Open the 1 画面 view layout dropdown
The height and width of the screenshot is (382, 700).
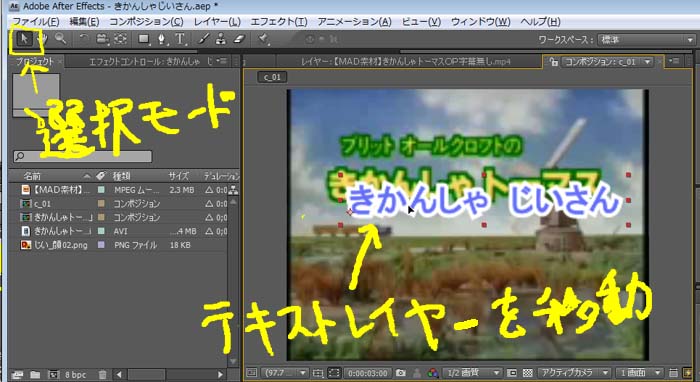pos(640,373)
